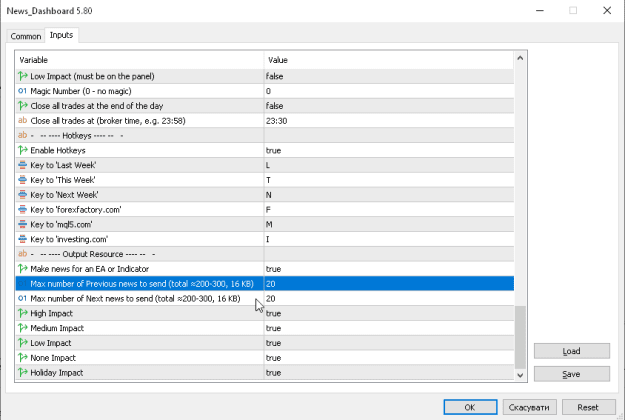The height and width of the screenshot is (420, 625).
Task: Click enum icon beside Key to 'Last Week'
Action: coord(23,165)
